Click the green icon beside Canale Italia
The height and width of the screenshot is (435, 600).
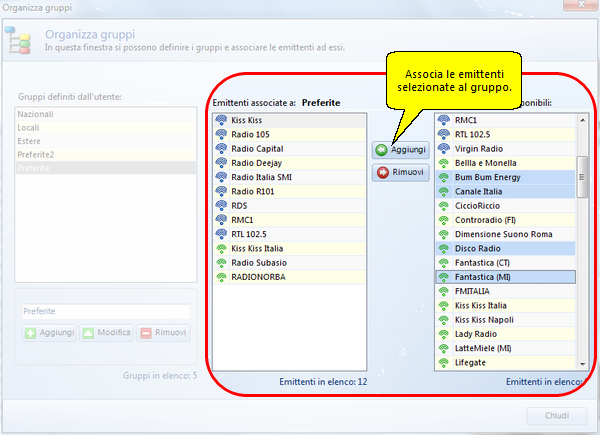[443, 191]
